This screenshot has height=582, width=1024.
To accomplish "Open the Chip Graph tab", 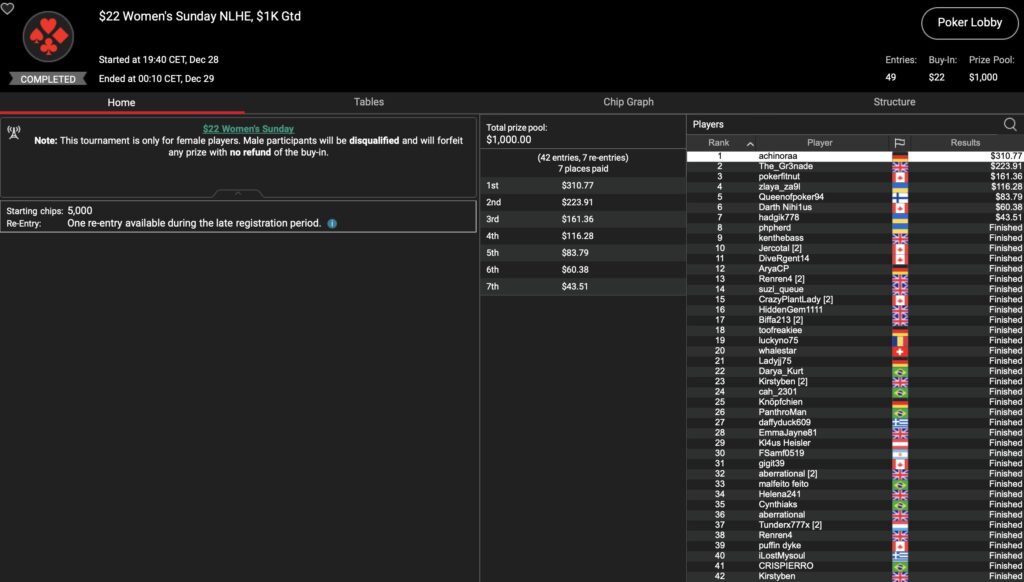I will click(628, 102).
